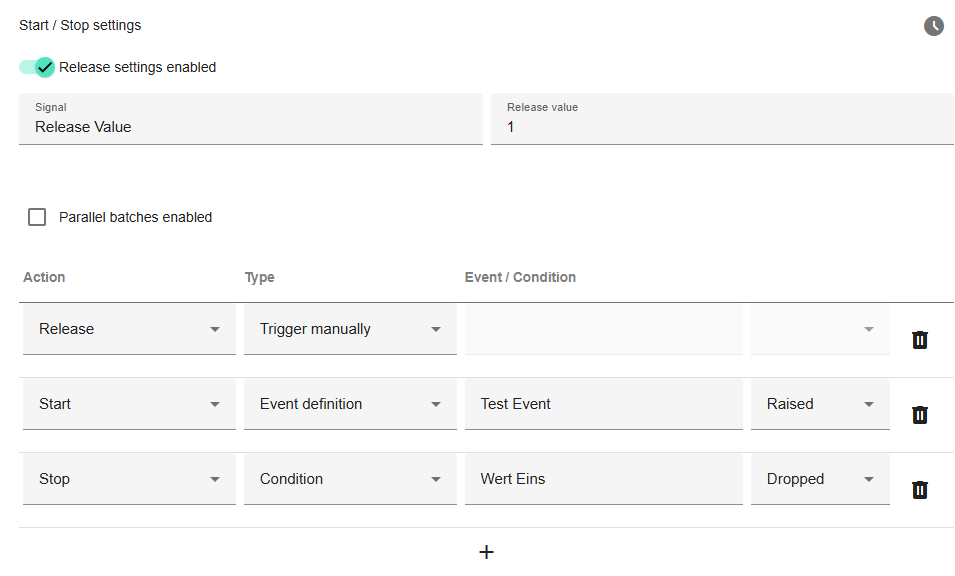
Task: Delete the Stop action row
Action: click(920, 490)
